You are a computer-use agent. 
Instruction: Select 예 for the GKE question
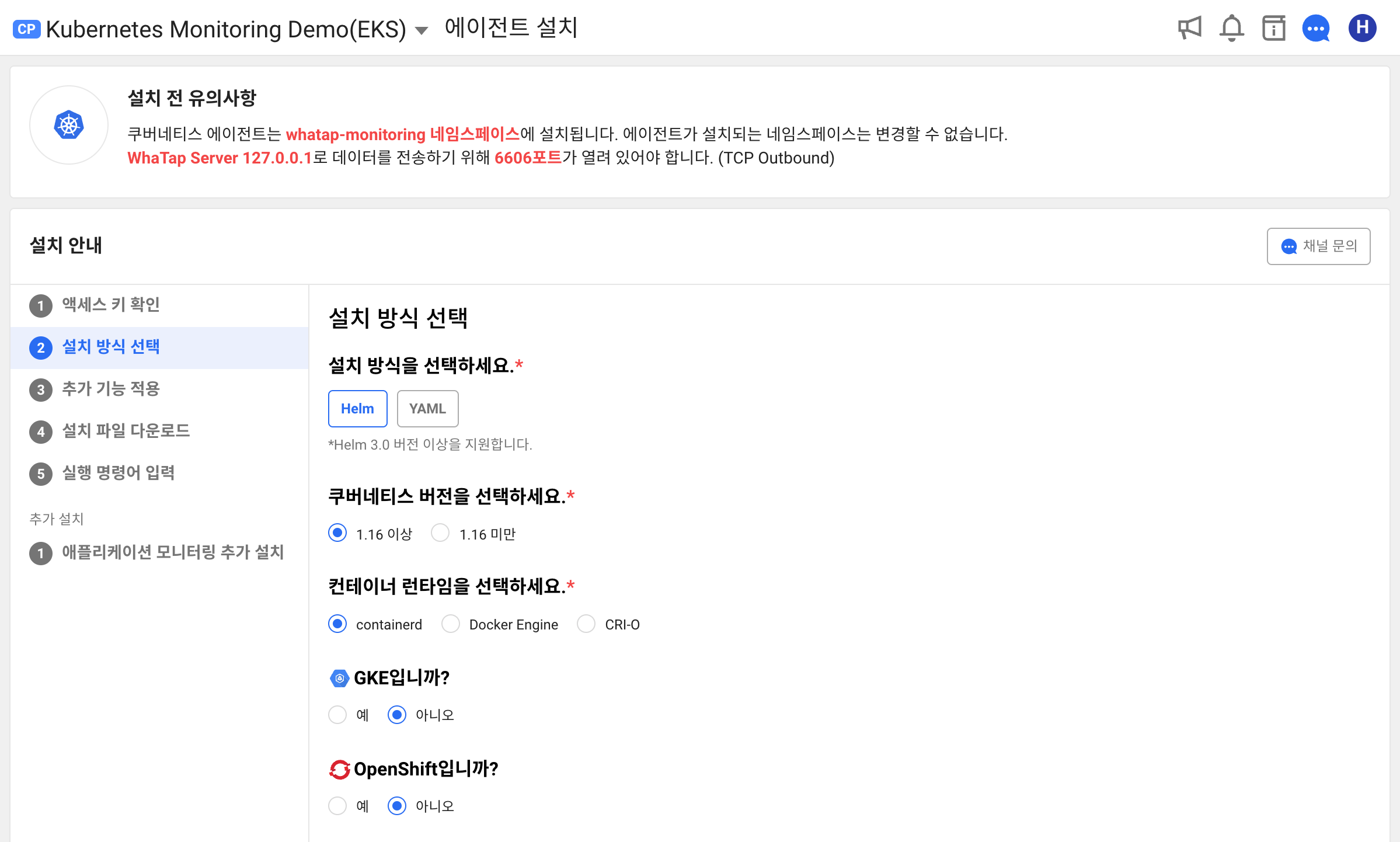[x=337, y=715]
